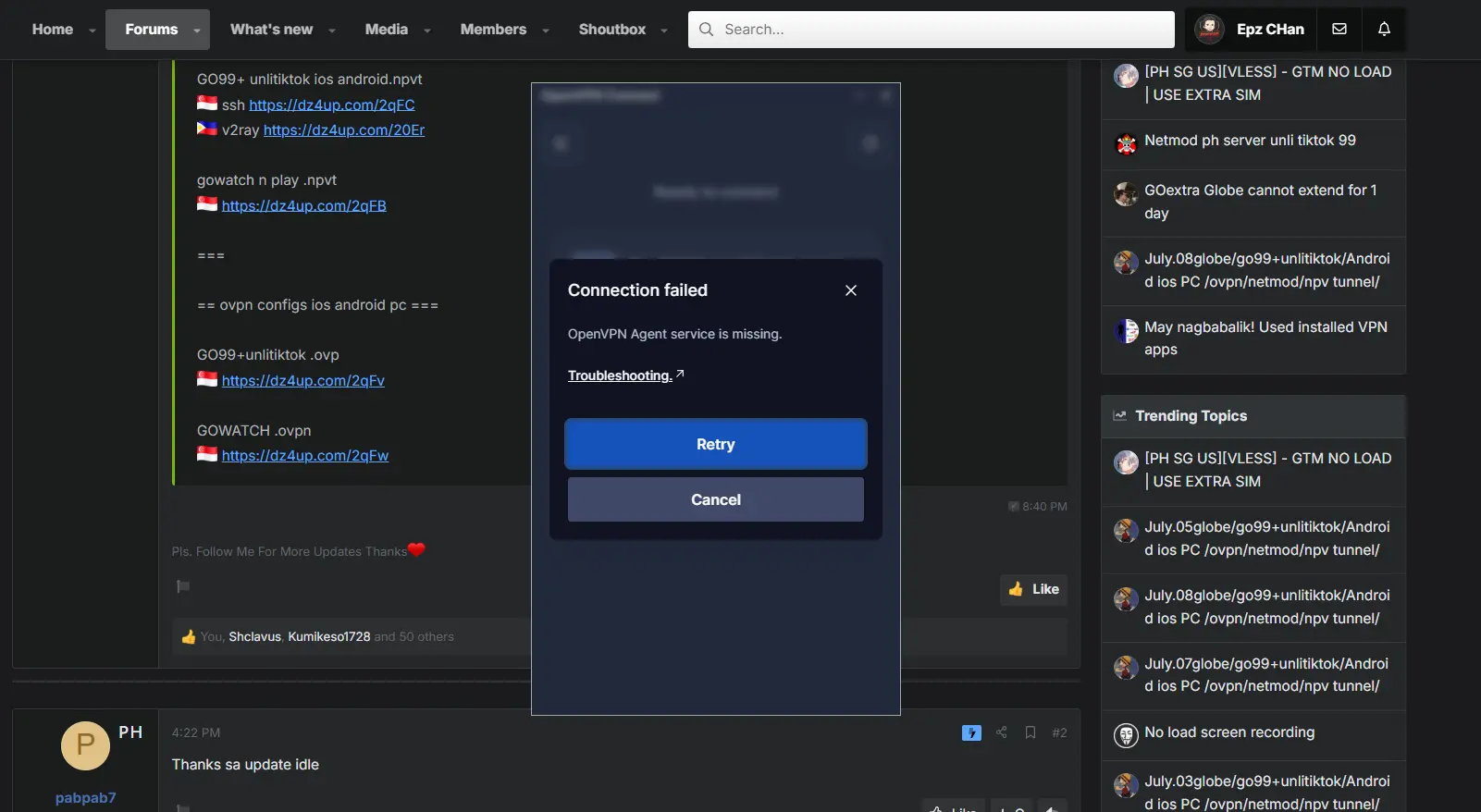This screenshot has width=1481, height=812.
Task: Click the search magnifier icon
Action: (x=706, y=30)
